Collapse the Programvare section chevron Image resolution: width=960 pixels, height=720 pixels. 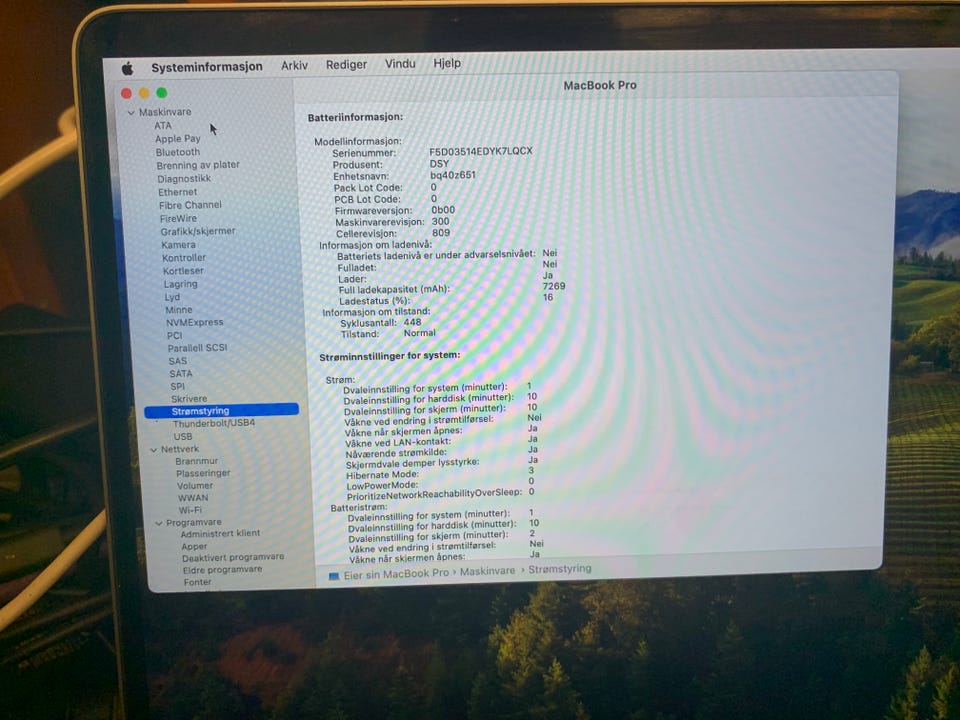click(159, 523)
